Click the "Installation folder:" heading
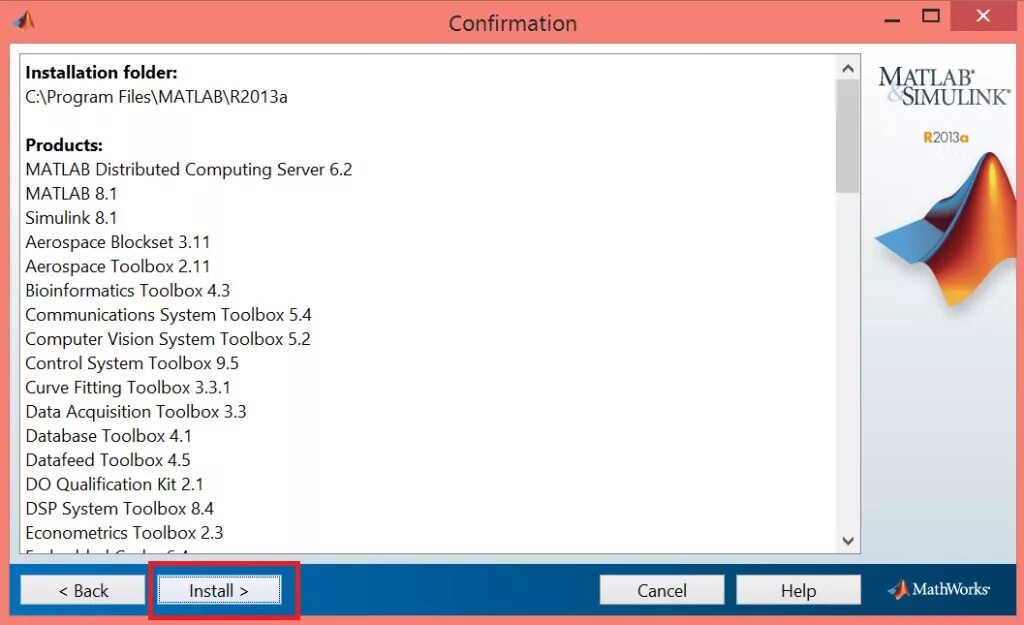 coord(101,72)
